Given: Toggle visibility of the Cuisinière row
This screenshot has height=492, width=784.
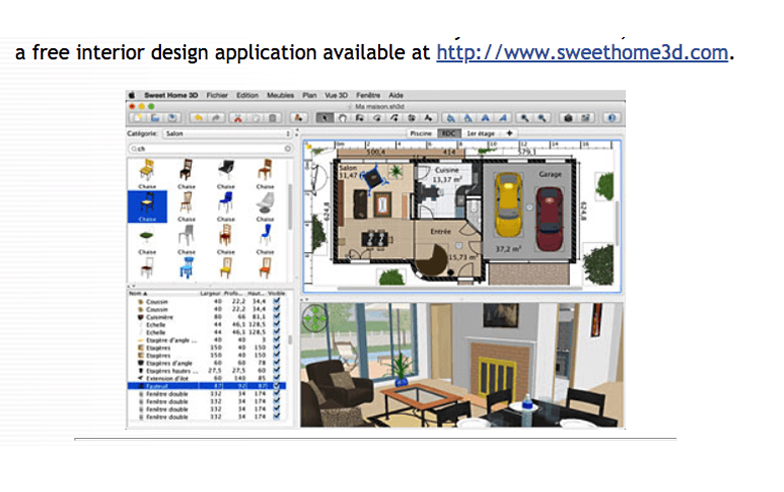Looking at the screenshot, I should tap(276, 317).
